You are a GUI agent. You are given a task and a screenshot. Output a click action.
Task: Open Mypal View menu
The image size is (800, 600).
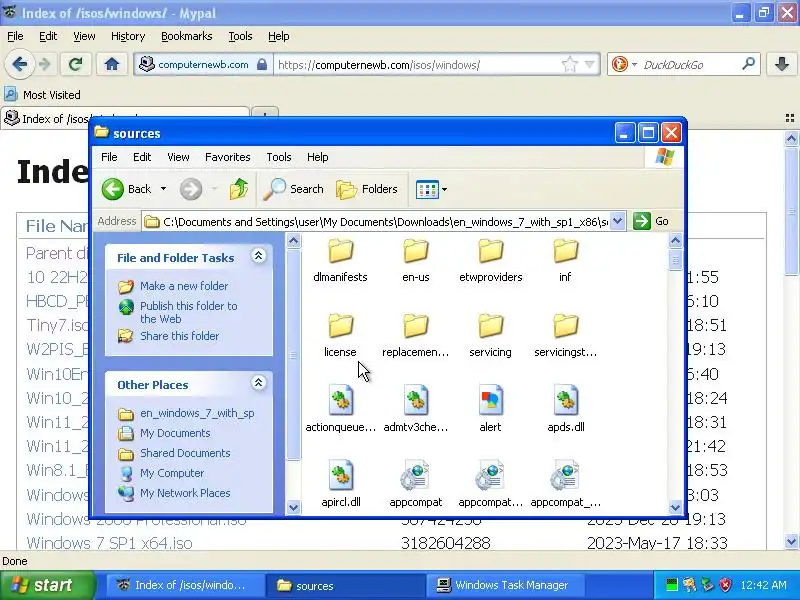pyautogui.click(x=84, y=36)
